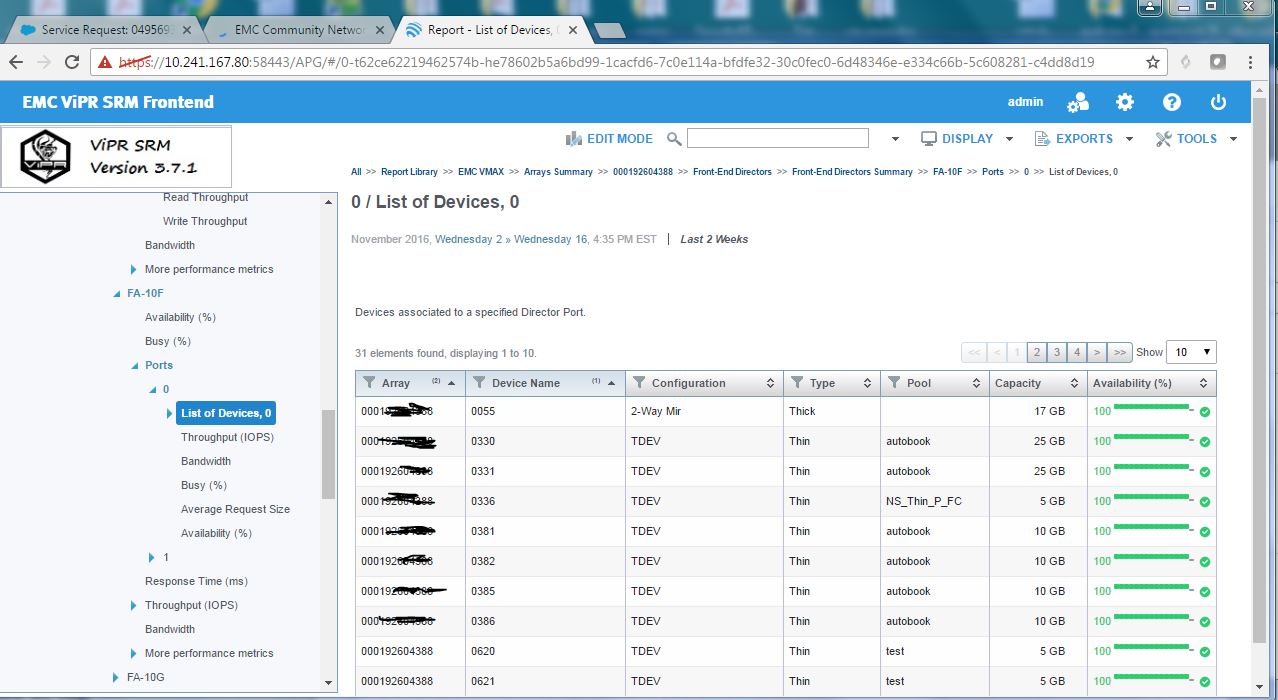This screenshot has height=700, width=1278.
Task: Open the help question mark icon
Action: pyautogui.click(x=1172, y=102)
